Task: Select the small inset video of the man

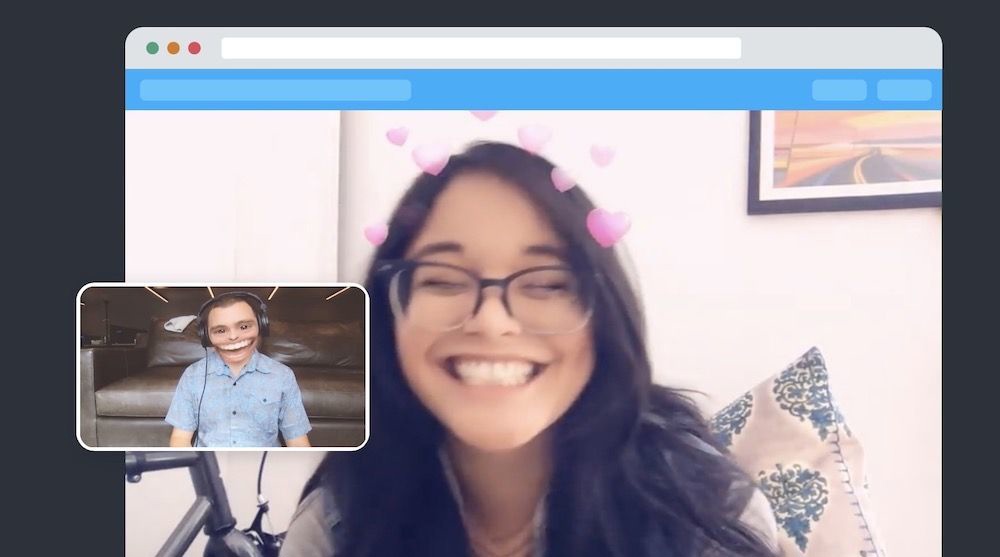Action: (x=223, y=367)
